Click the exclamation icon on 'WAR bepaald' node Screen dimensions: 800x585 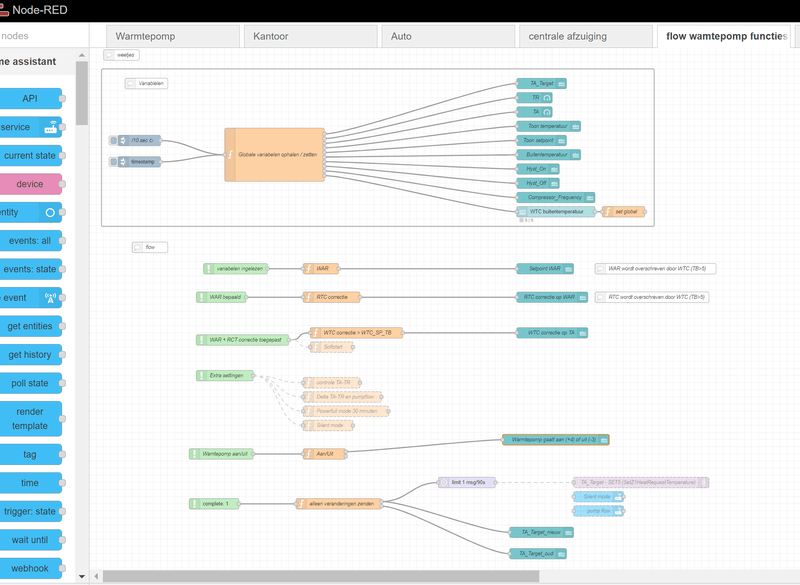(202, 297)
